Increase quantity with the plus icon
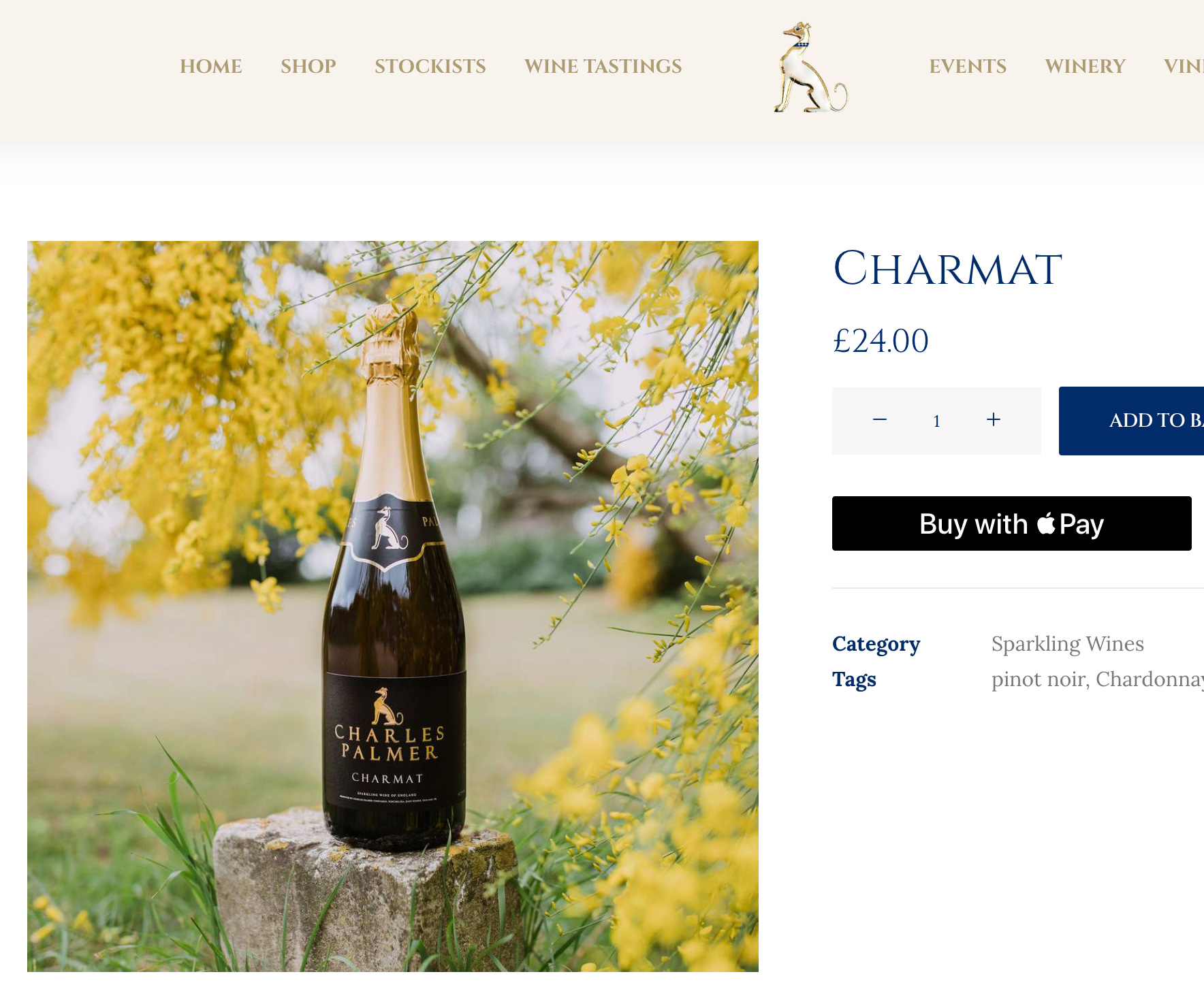The image size is (1204, 987). point(994,420)
